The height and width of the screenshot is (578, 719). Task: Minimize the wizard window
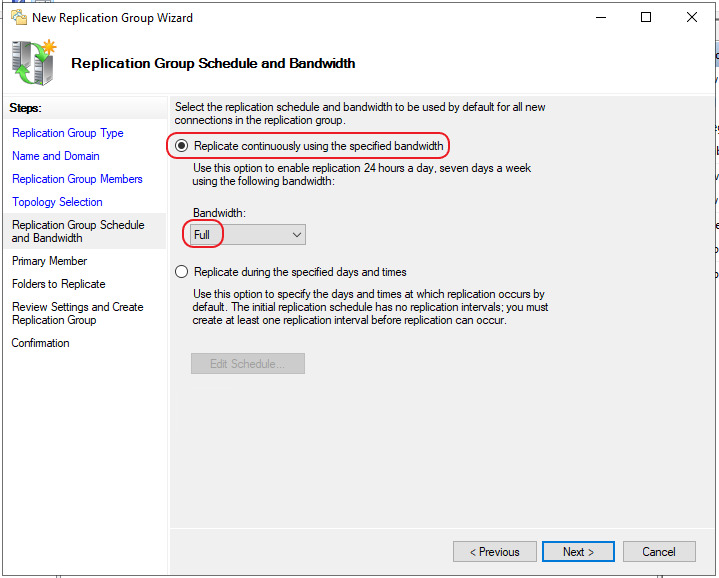601,17
